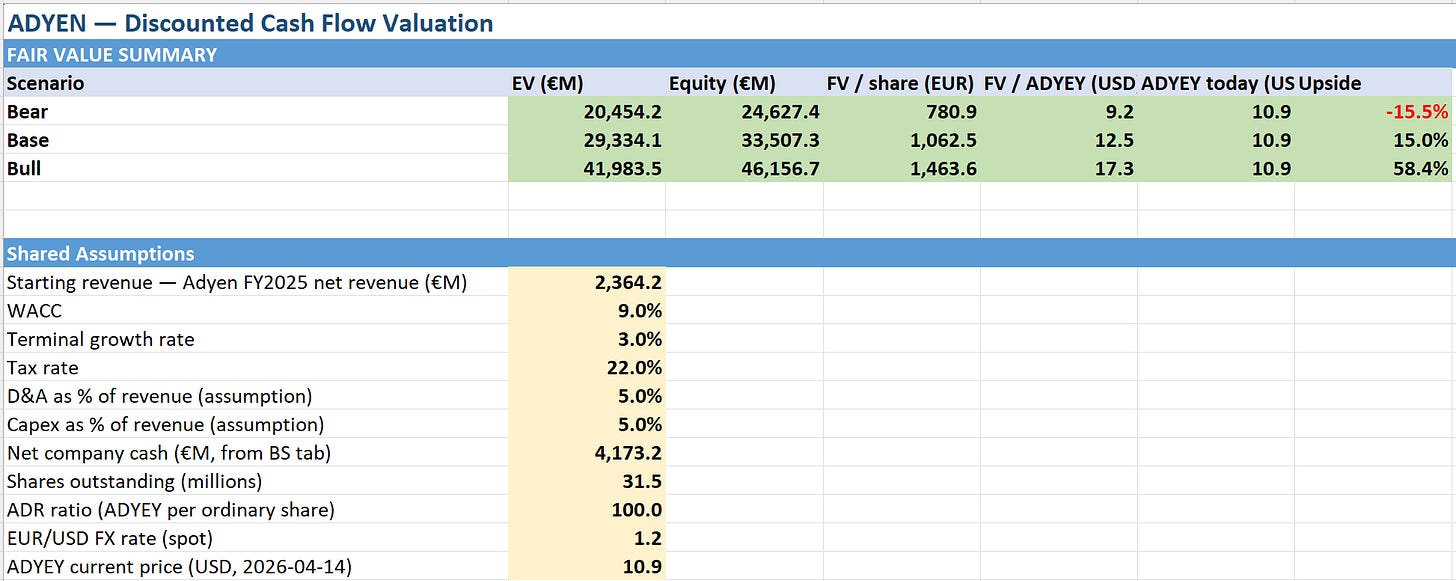Image resolution: width=1456 pixels, height=581 pixels.
Task: Click the 'Shared Assumptions' section header
Action: tap(728, 253)
